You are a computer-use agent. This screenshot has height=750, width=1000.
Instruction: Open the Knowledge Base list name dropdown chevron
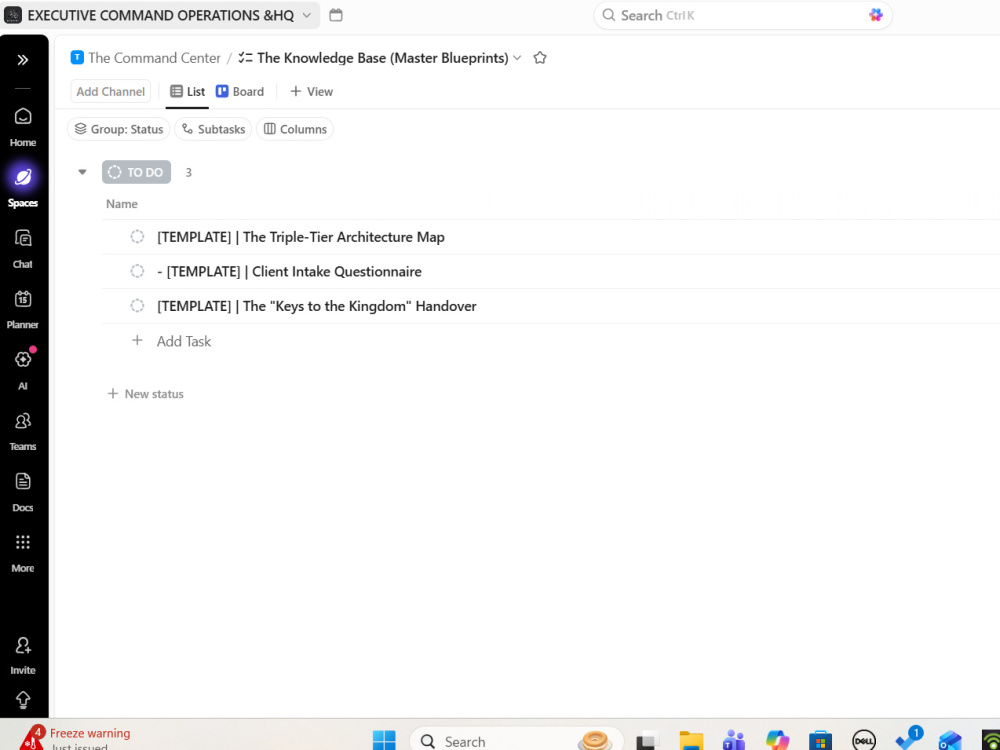[517, 58]
